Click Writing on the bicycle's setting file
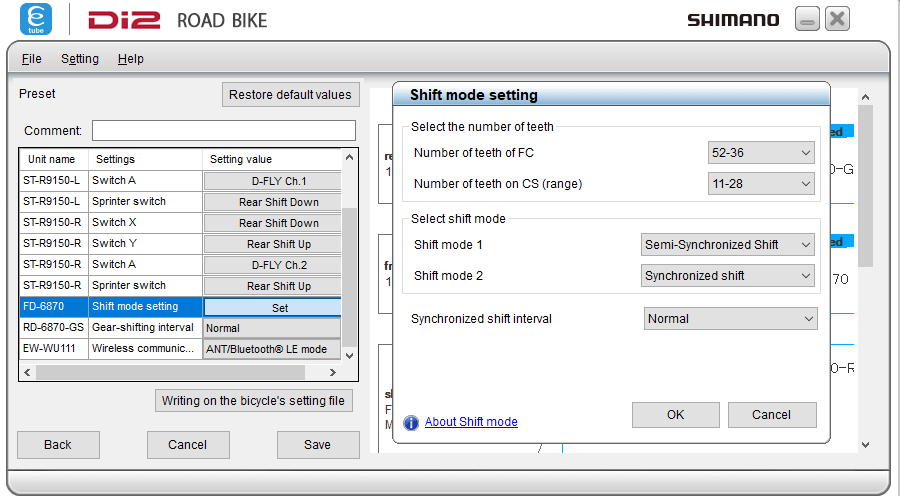This screenshot has height=496, width=900. click(x=253, y=401)
